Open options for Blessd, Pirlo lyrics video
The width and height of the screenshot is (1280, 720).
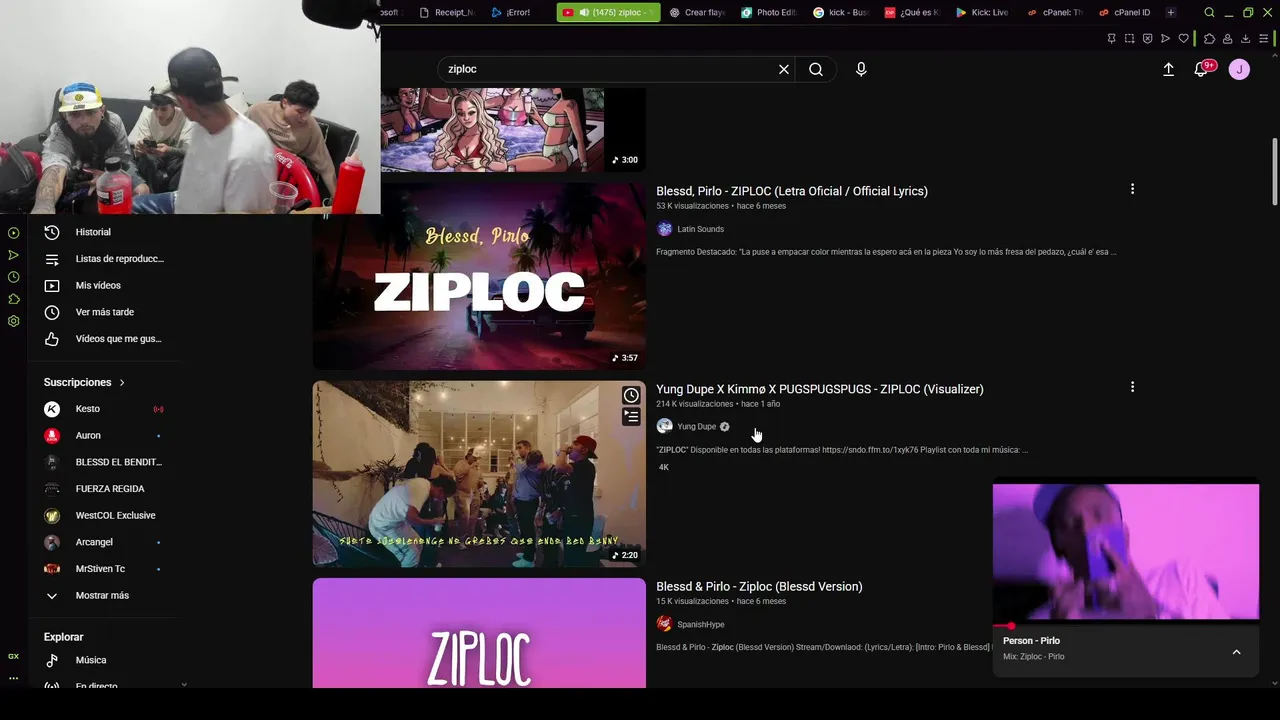click(x=1132, y=189)
